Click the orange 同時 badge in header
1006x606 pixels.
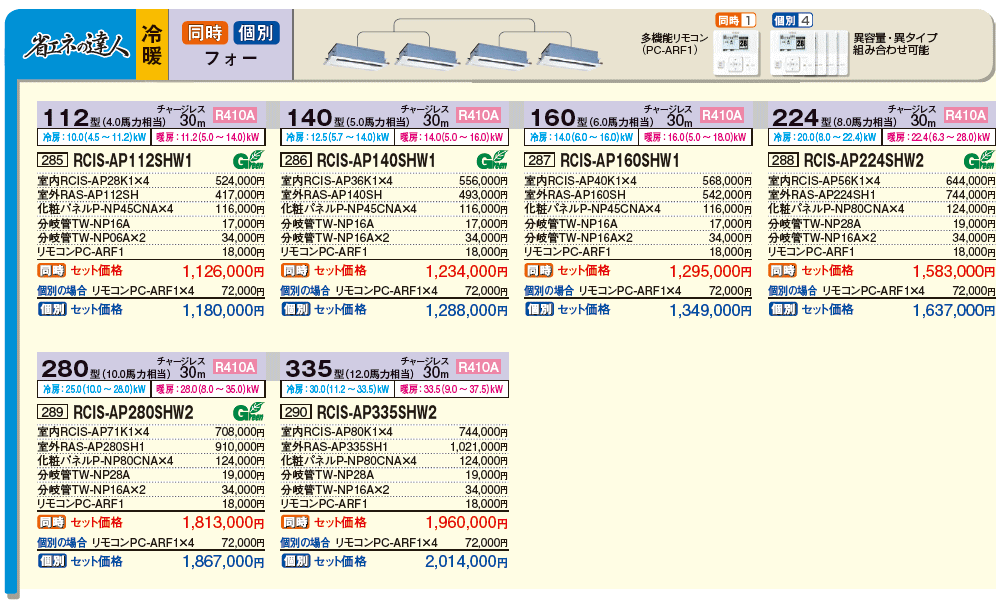(x=205, y=32)
